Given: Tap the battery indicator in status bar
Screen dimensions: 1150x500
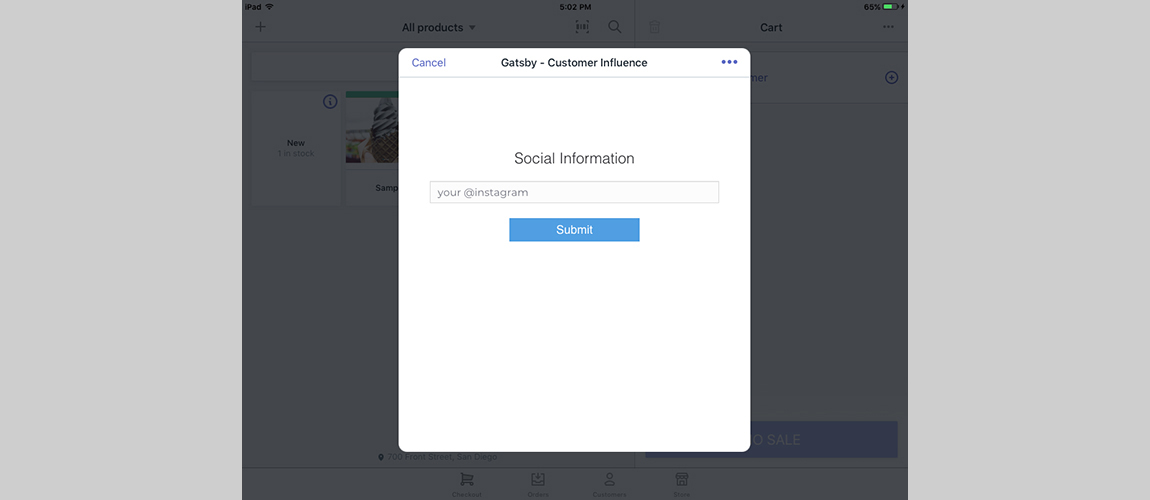Looking at the screenshot, I should click(890, 7).
